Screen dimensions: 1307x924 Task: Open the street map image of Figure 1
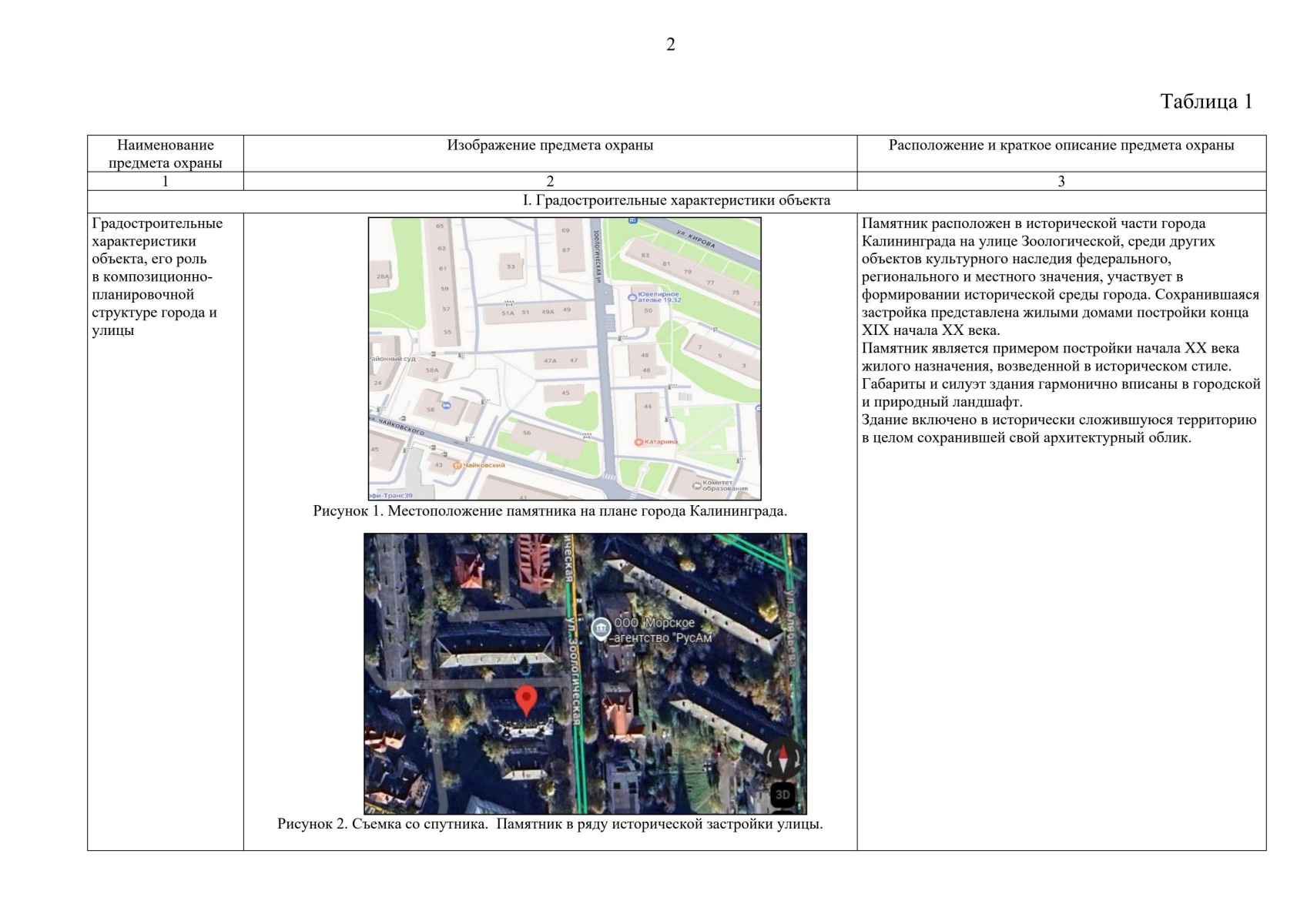[565, 359]
